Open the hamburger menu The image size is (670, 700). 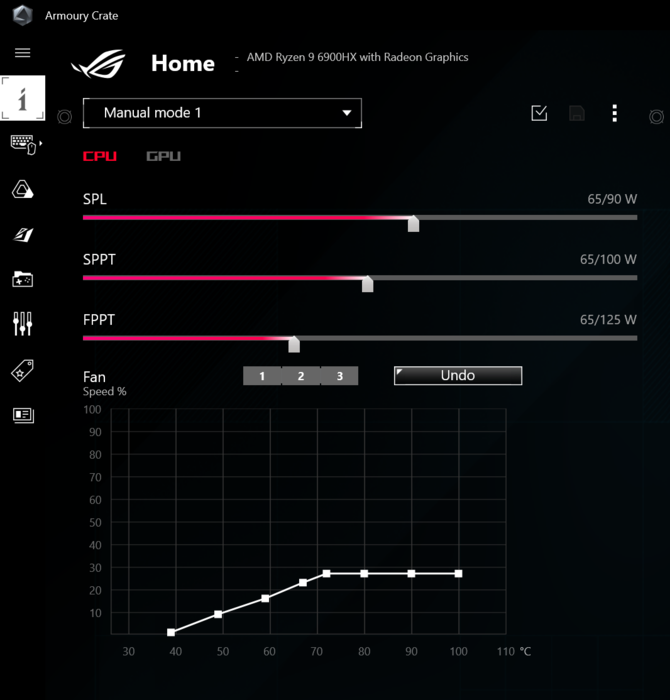(x=22, y=53)
